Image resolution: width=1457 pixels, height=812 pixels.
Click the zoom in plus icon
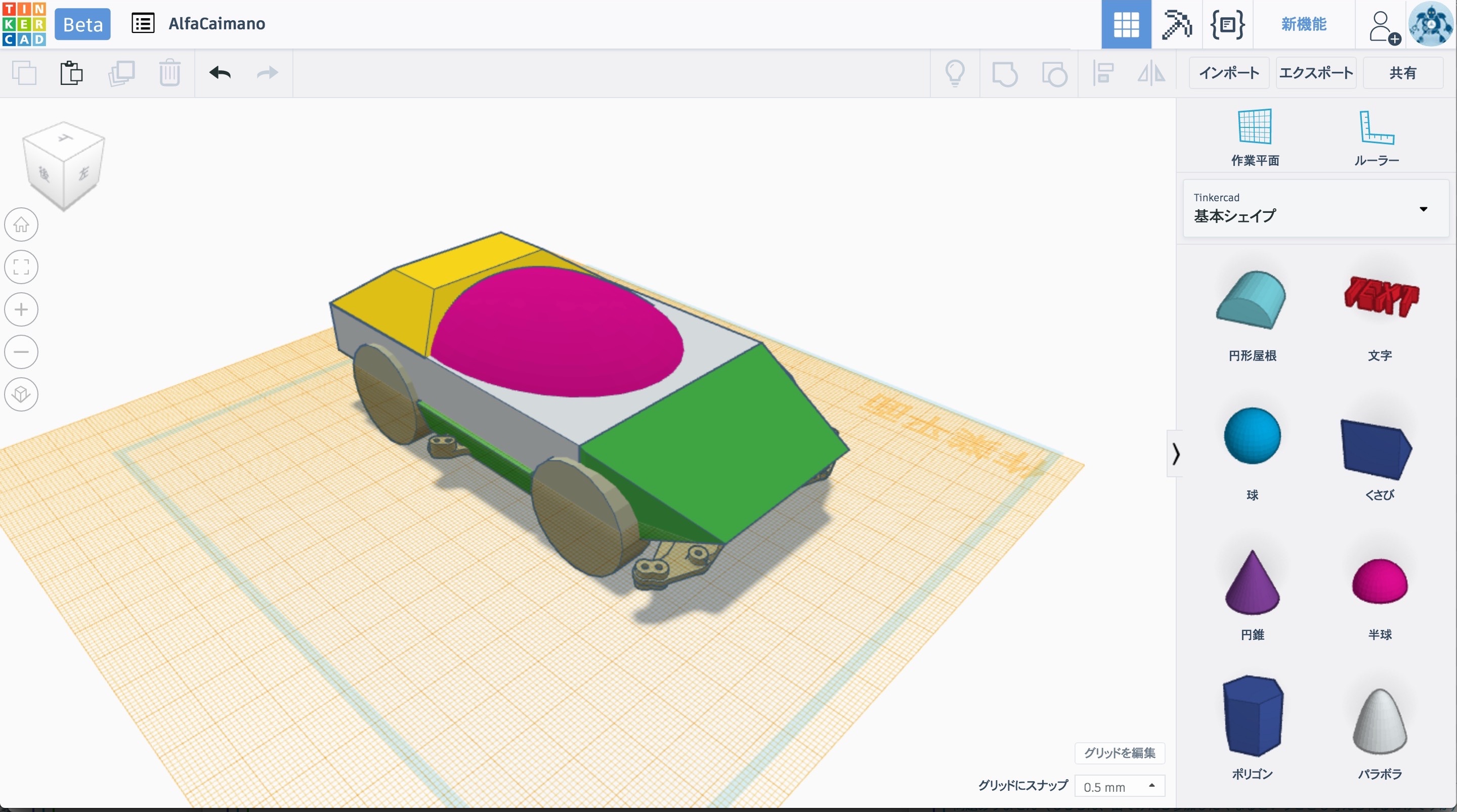click(21, 309)
